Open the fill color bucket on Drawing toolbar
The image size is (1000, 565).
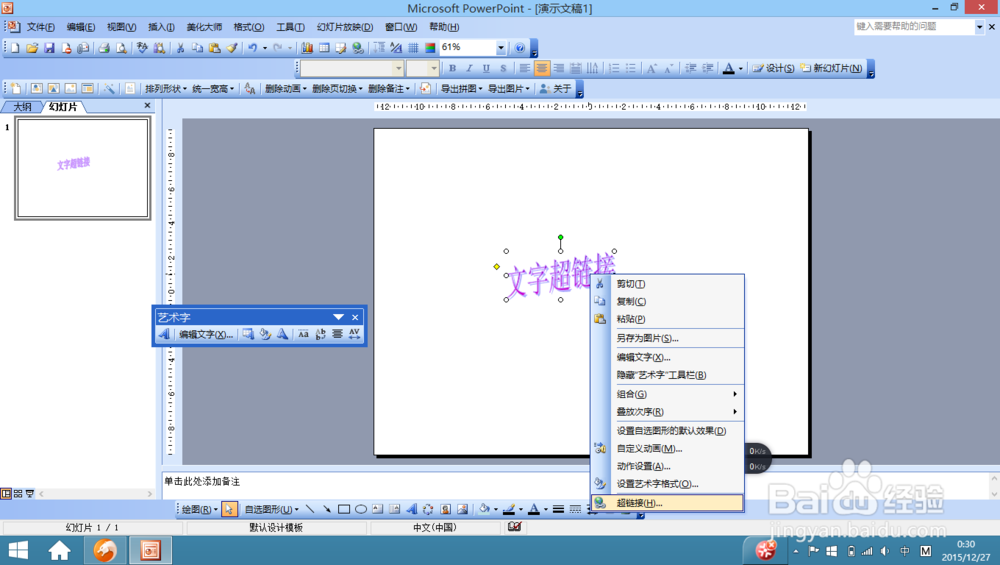[484, 509]
